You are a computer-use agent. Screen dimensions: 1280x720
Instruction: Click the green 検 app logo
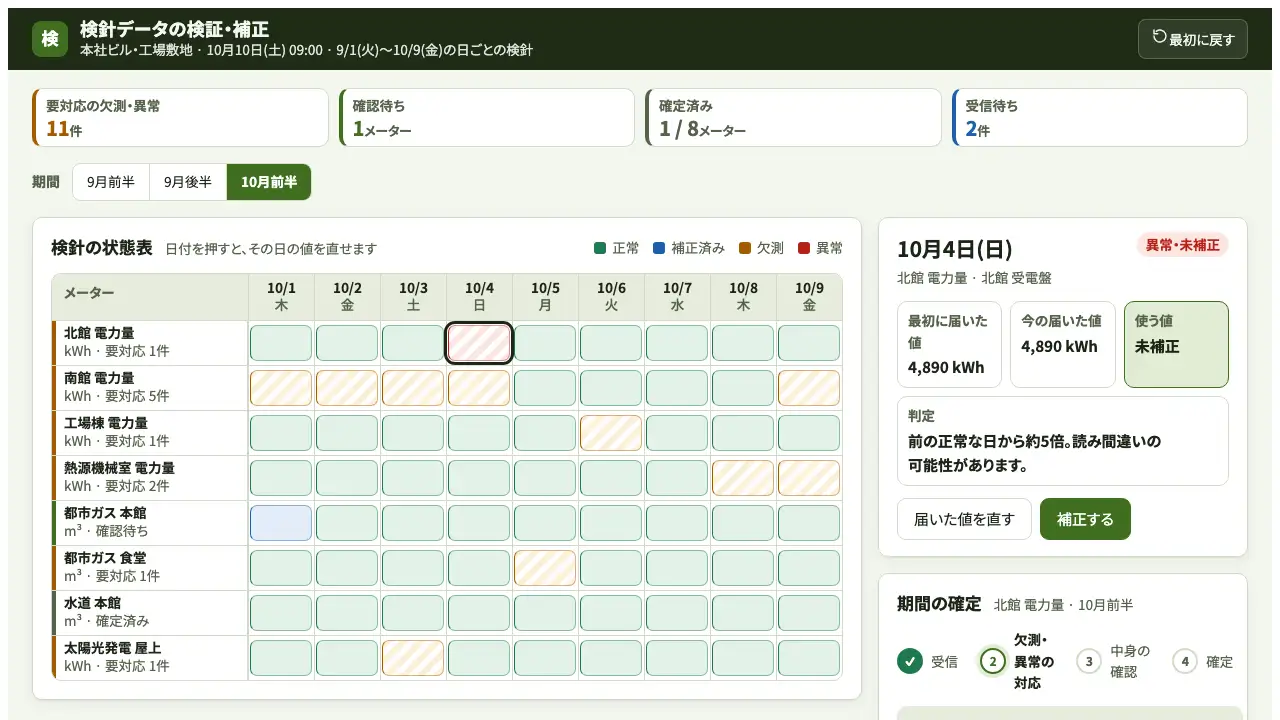tap(50, 39)
